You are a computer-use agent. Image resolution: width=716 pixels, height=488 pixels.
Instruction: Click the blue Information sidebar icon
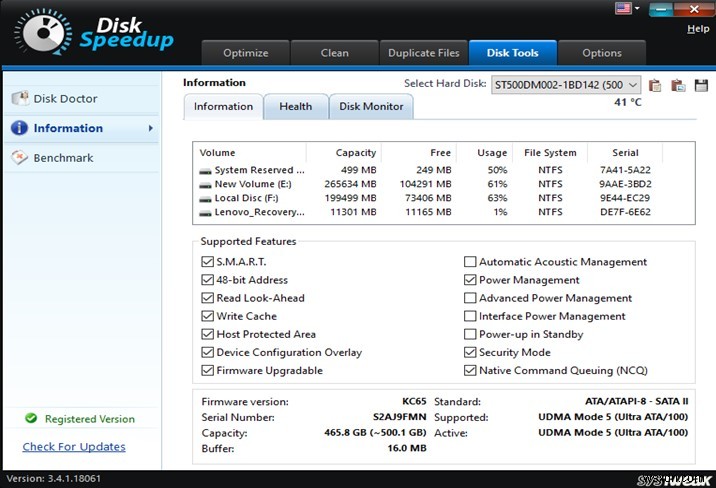[19, 128]
